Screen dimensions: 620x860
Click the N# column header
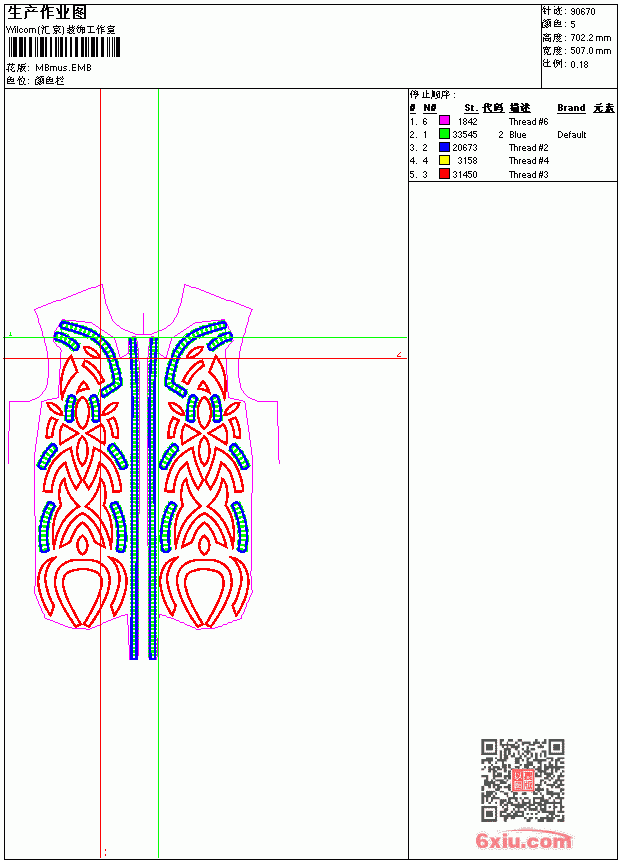tap(430, 108)
